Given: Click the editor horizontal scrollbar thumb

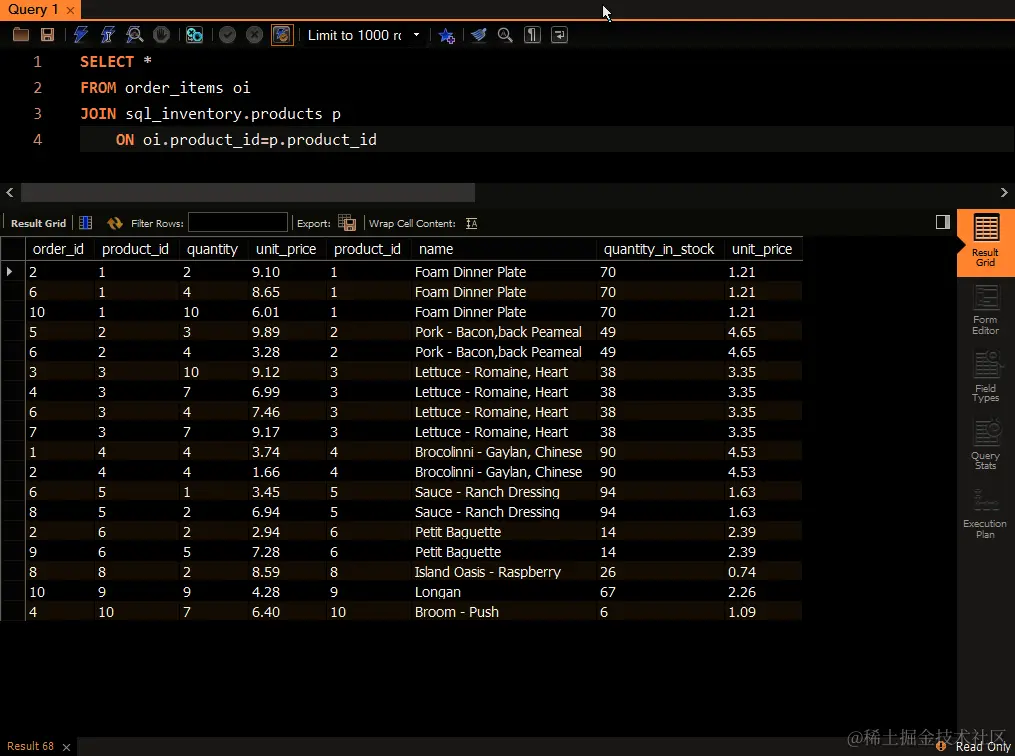Looking at the screenshot, I should click(x=248, y=192).
